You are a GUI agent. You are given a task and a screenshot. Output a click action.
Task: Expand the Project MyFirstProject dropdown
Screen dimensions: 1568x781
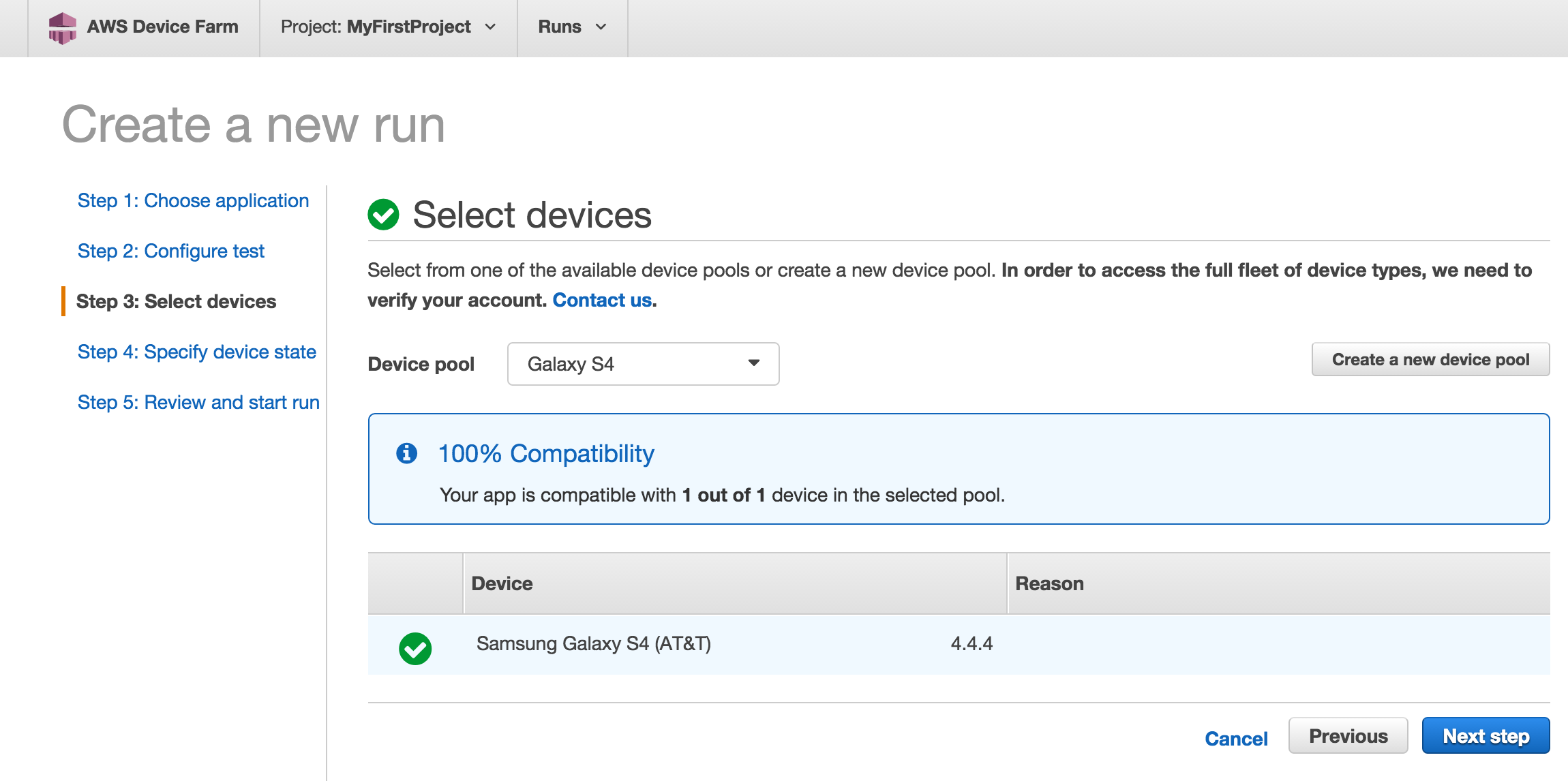pyautogui.click(x=388, y=27)
